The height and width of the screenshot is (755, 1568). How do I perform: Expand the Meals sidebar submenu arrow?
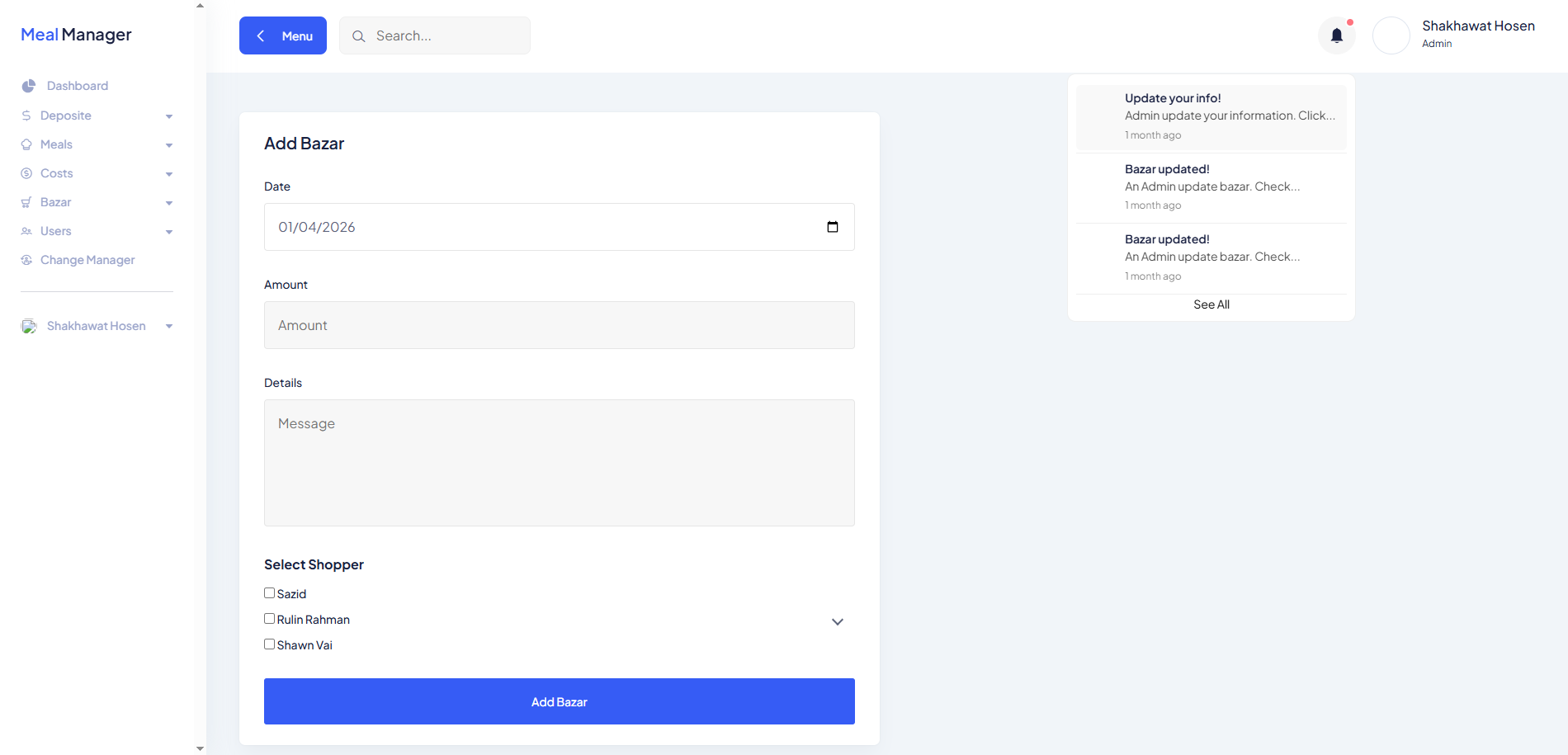tap(169, 145)
